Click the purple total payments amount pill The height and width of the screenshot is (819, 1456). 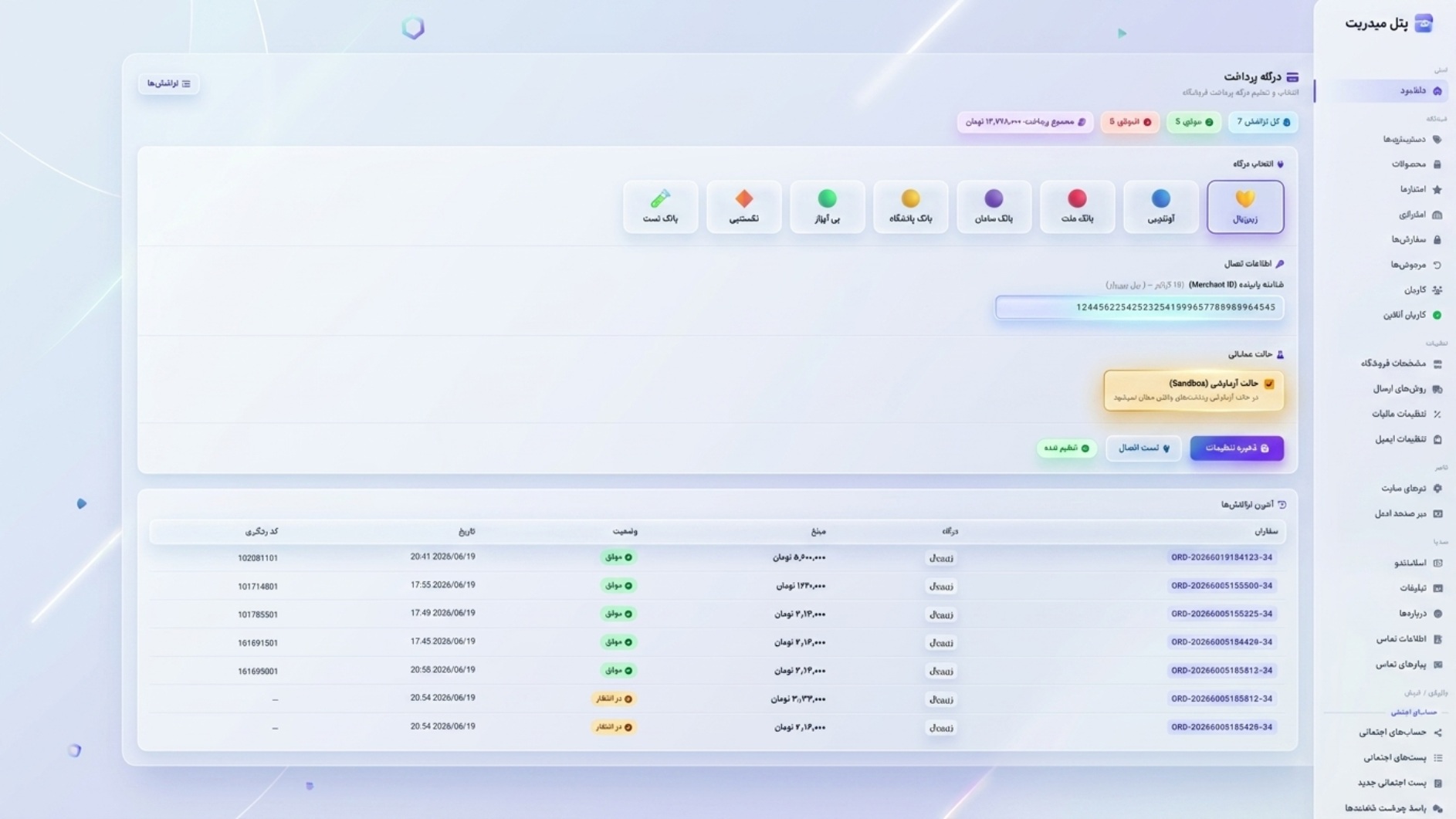click(x=1025, y=122)
